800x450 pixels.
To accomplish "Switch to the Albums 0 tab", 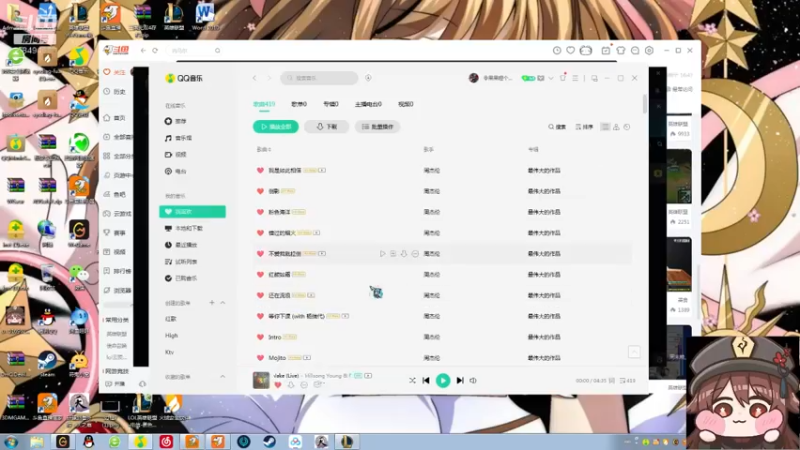I will [331, 104].
